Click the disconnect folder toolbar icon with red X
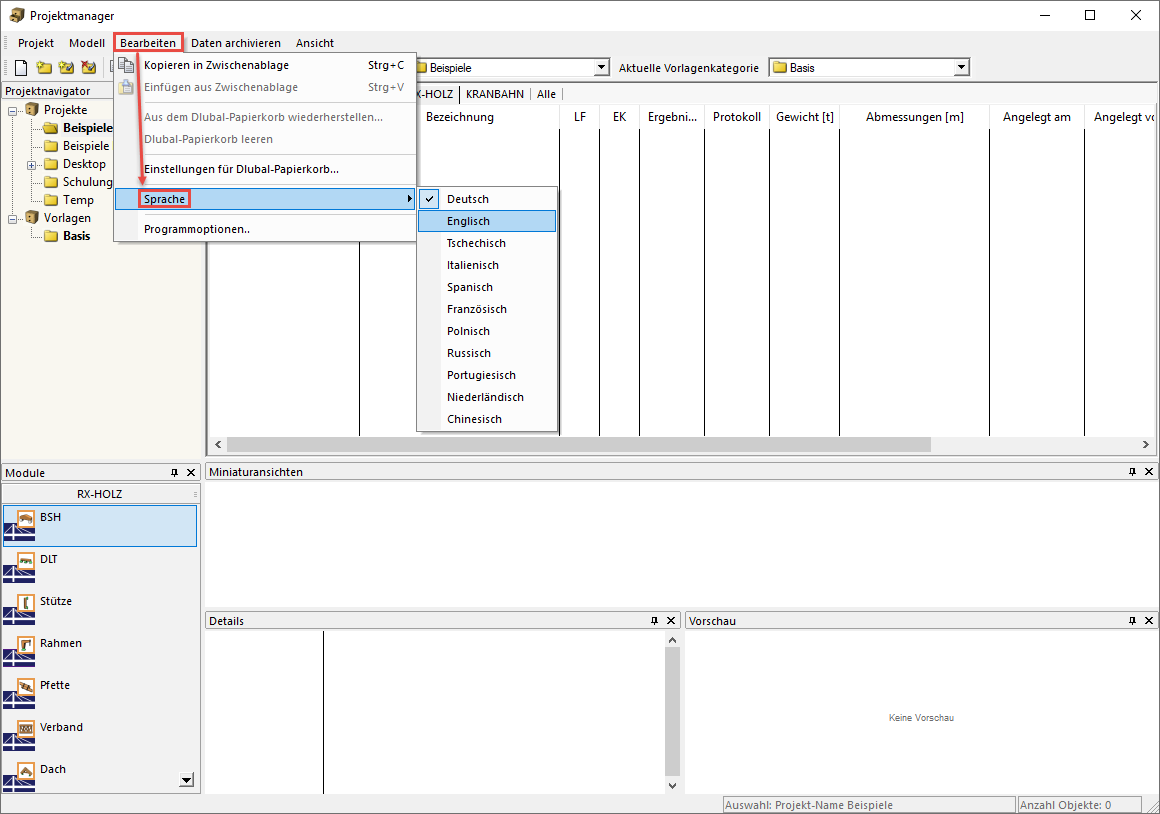Screen dimensions: 1160x814 point(89,68)
